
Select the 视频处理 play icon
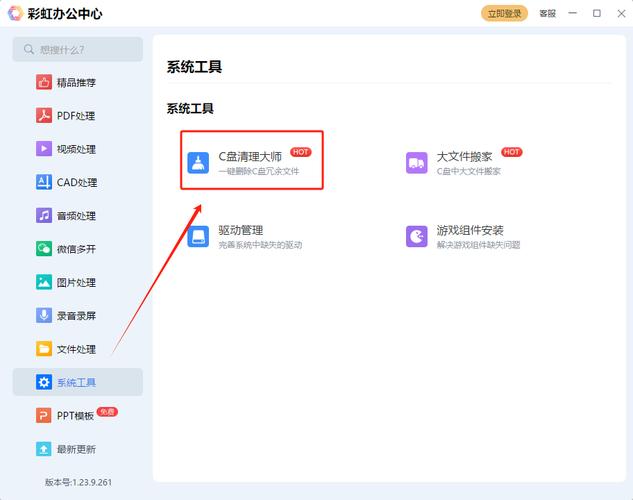click(44, 149)
